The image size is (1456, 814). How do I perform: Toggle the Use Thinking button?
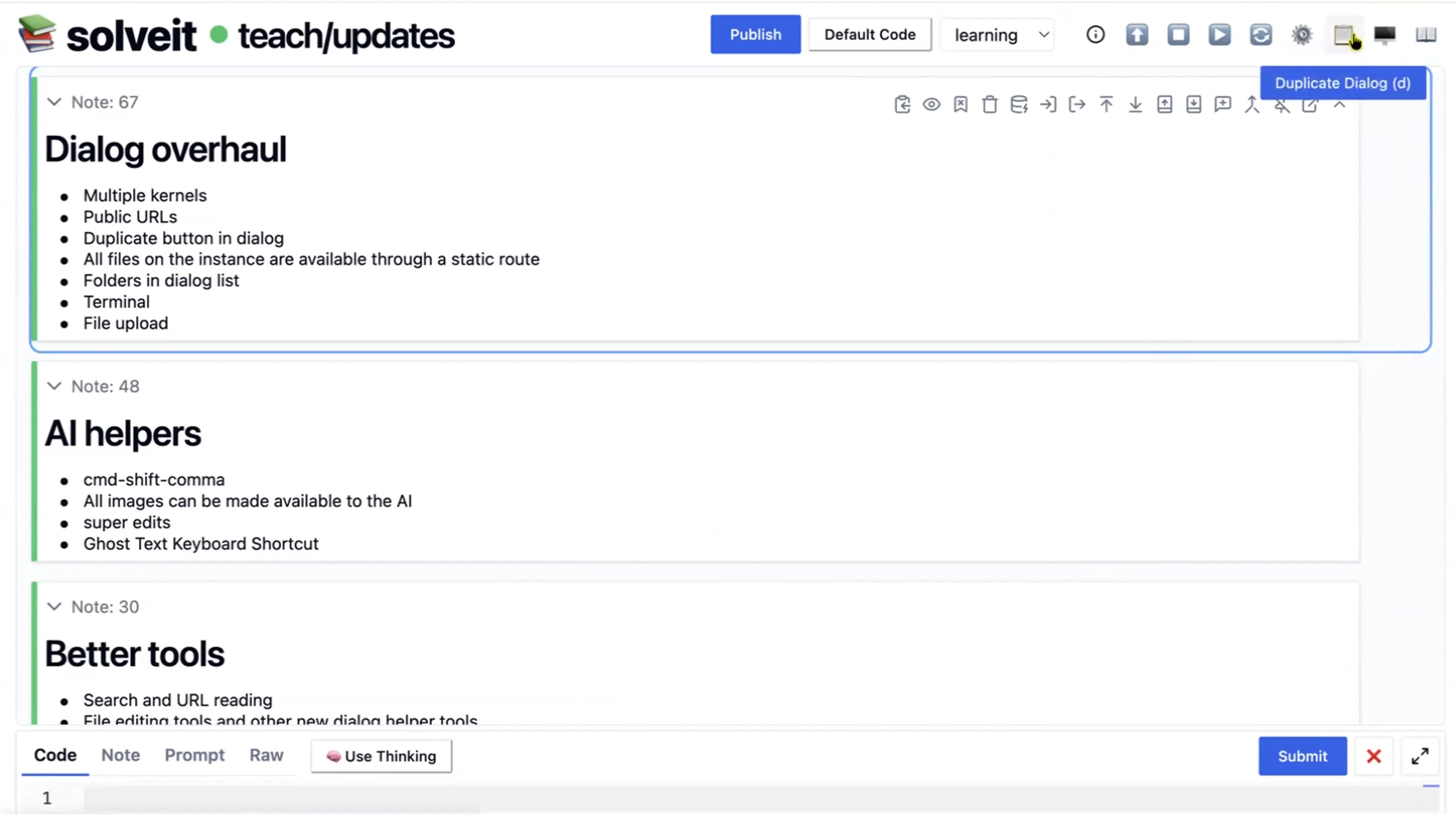[x=381, y=756]
